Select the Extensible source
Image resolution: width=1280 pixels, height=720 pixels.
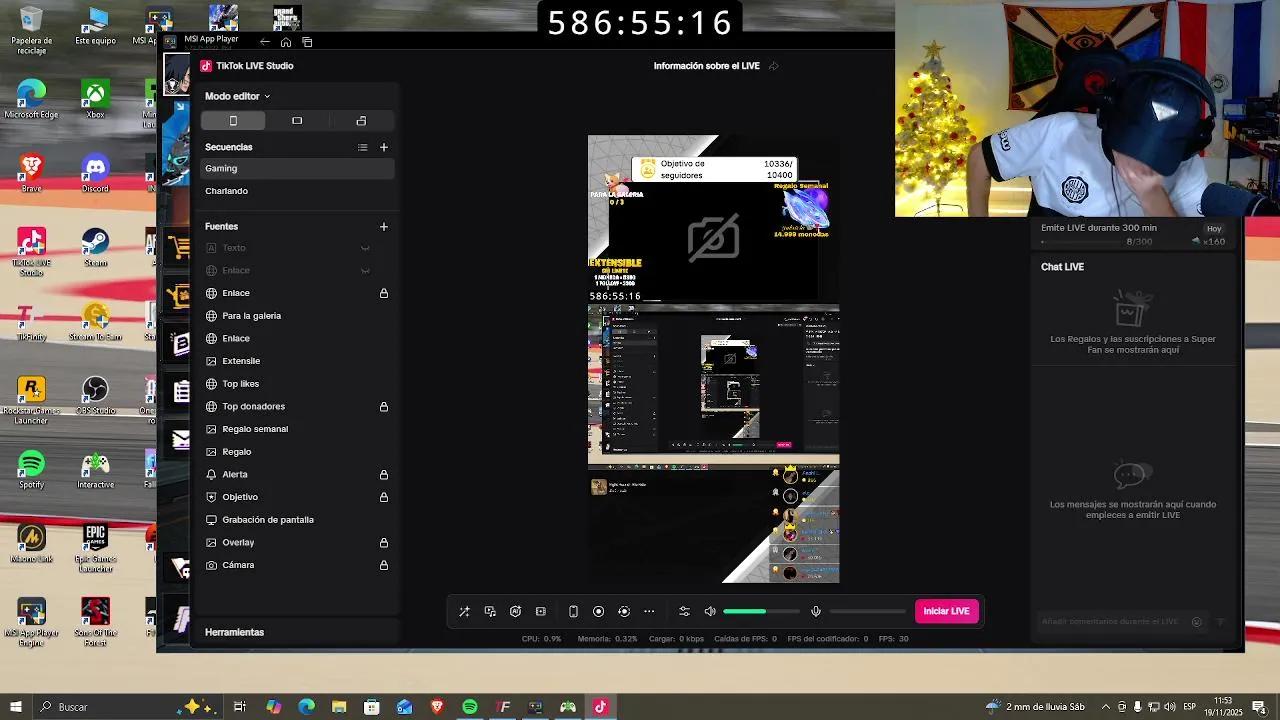click(297, 361)
